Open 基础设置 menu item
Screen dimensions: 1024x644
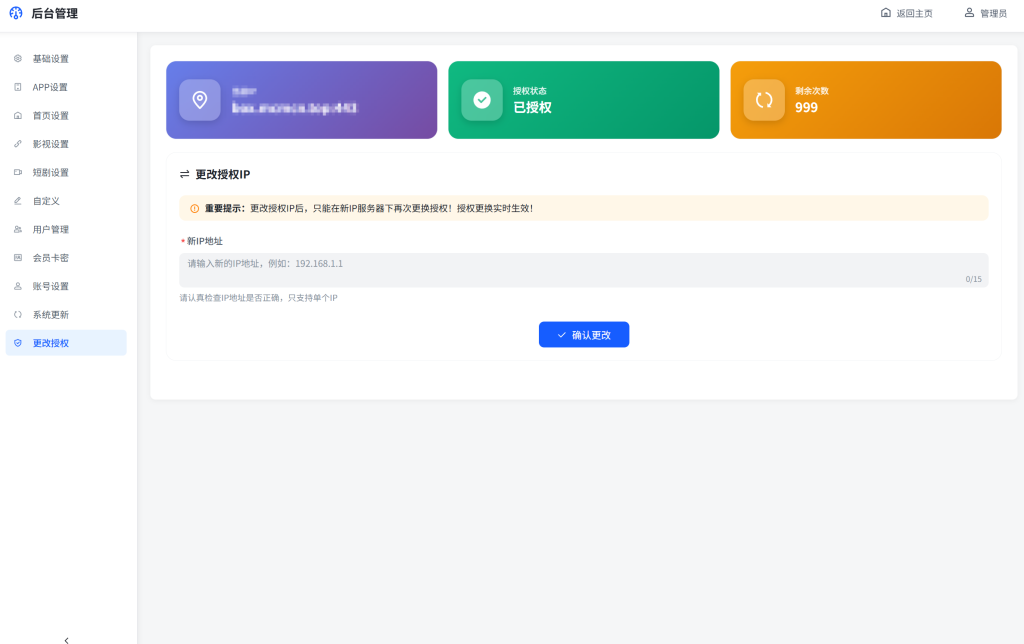(x=66, y=59)
